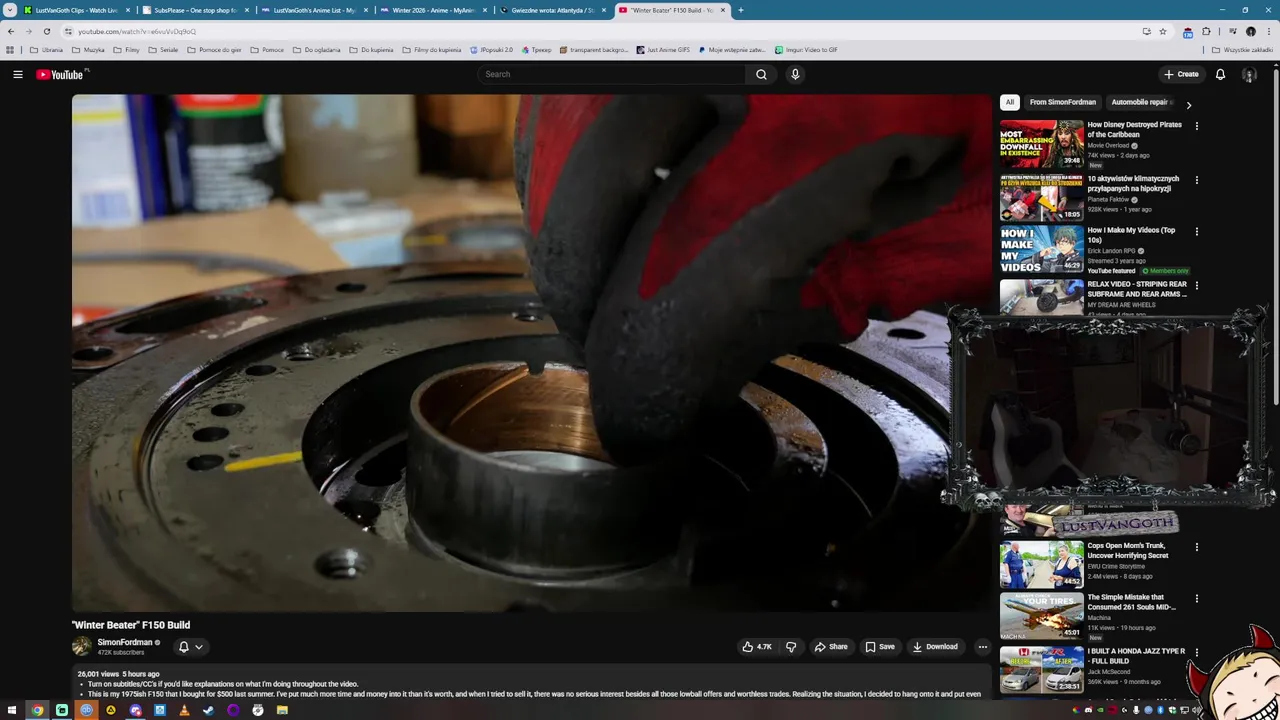This screenshot has width=1280, height=720.
Task: Open the YouTube guide hamburger menu
Action: [x=17, y=74]
